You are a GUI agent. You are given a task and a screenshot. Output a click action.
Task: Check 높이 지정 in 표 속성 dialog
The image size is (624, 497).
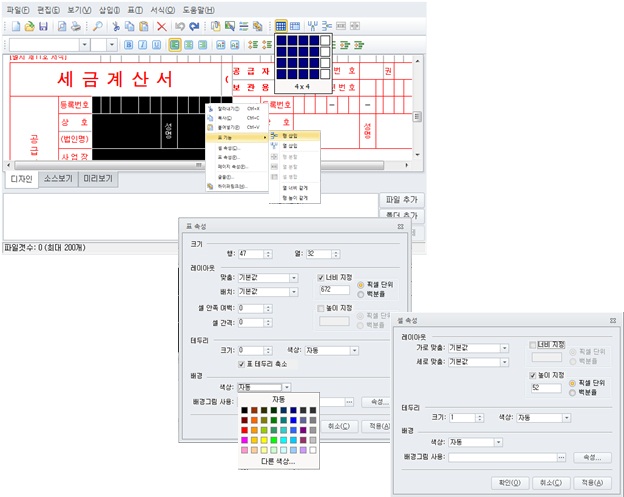(x=321, y=308)
